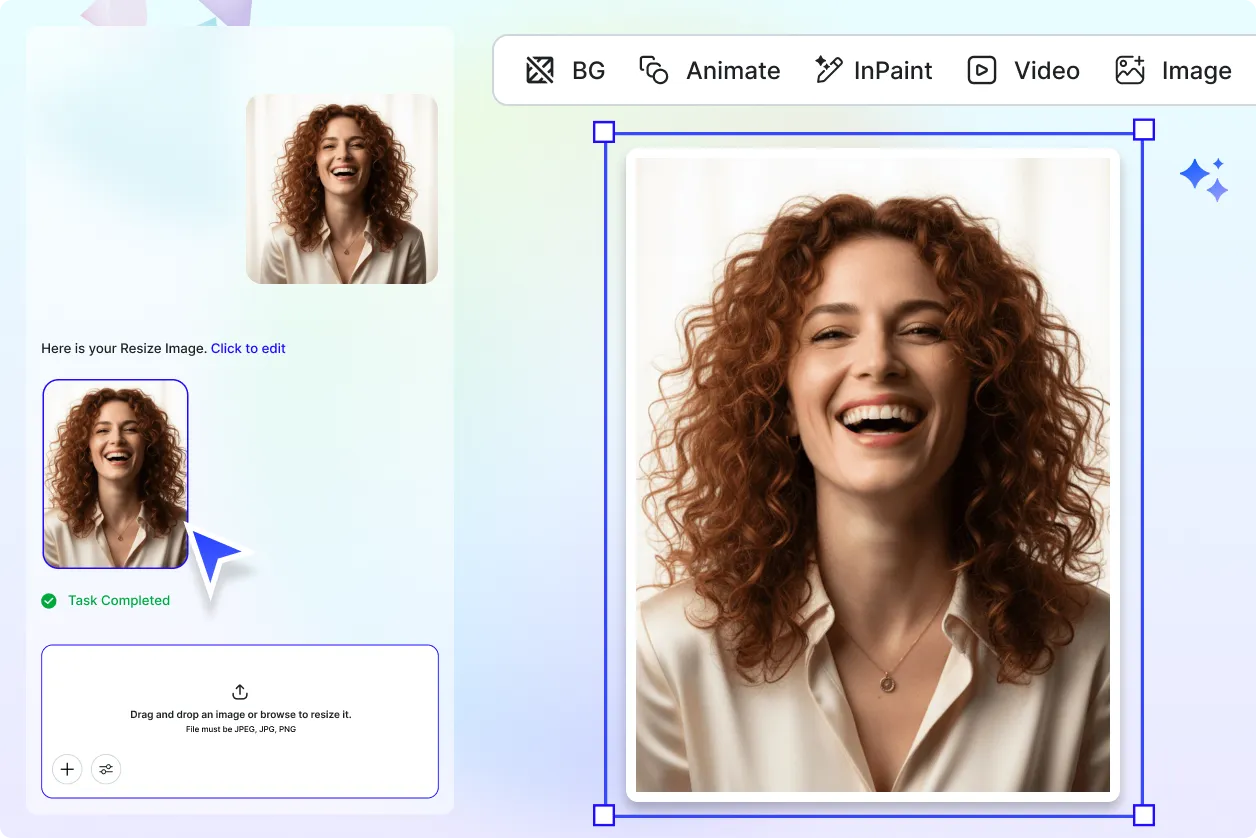Click the Image tool icon
Image resolution: width=1256 pixels, height=838 pixels.
[x=1130, y=71]
